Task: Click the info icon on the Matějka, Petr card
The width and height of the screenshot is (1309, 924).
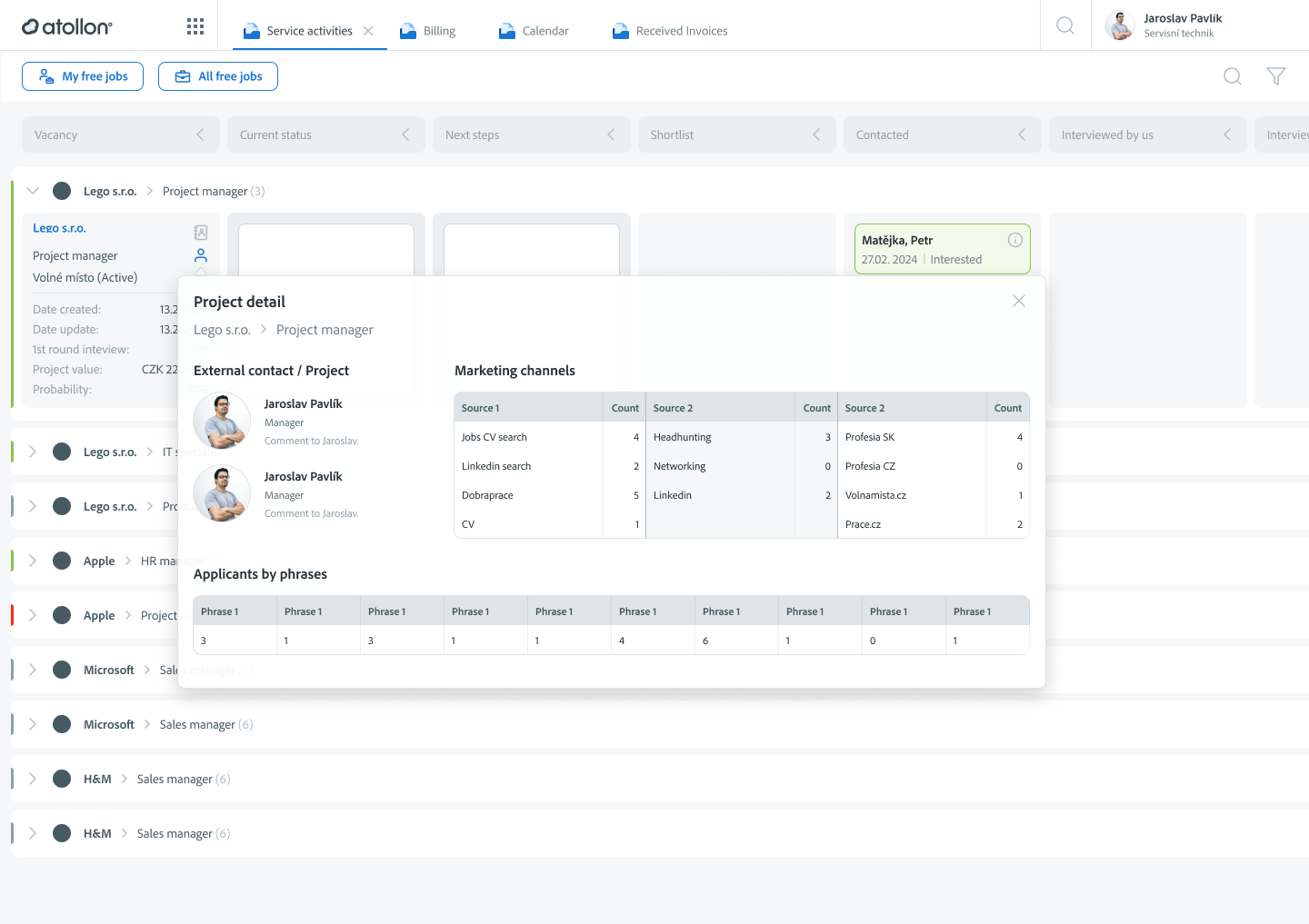Action: [1014, 239]
